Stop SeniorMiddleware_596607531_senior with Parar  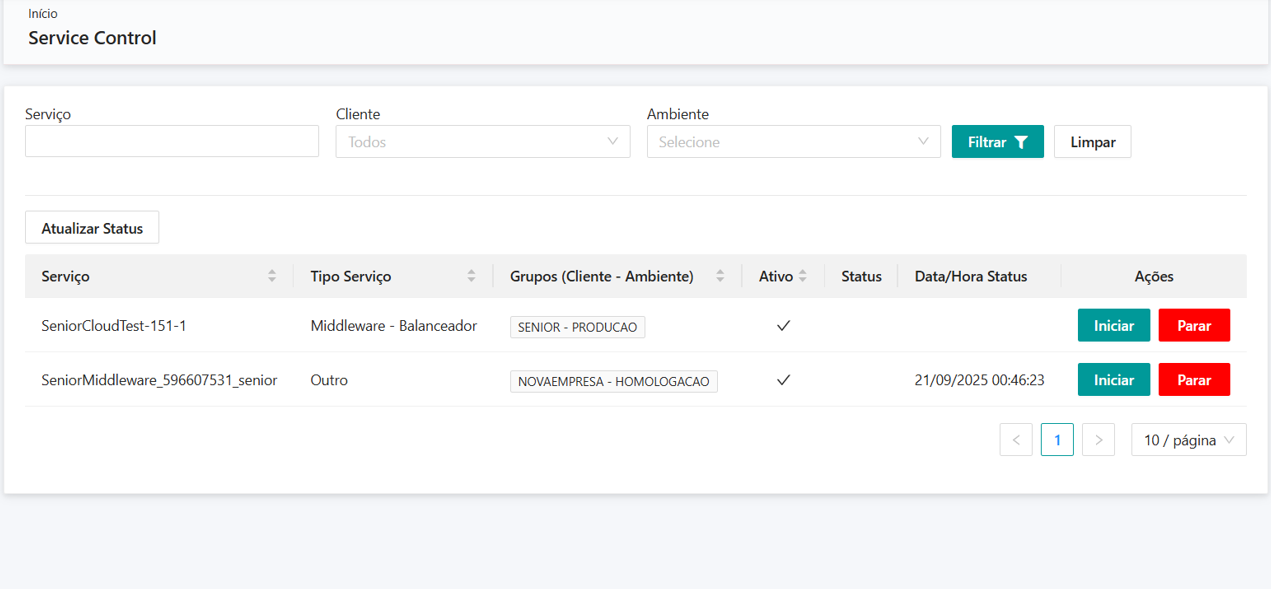[x=1194, y=380]
